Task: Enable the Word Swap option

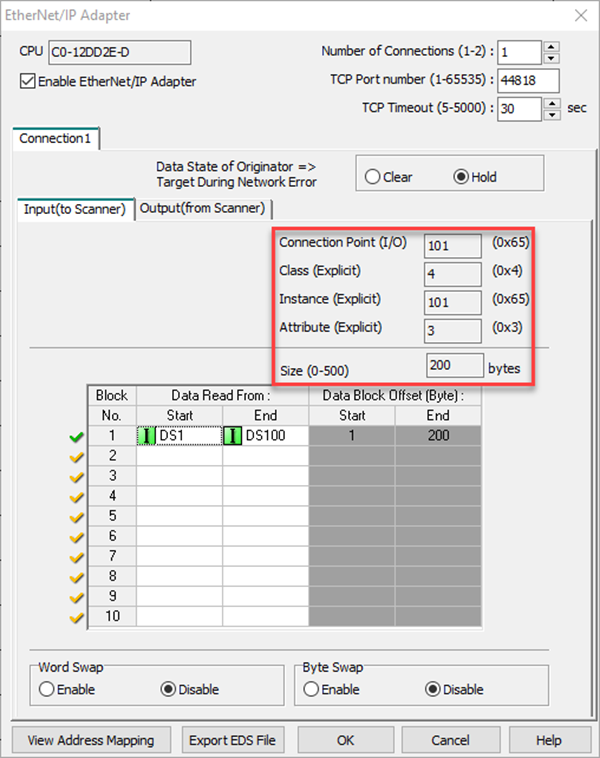Action: [x=46, y=689]
